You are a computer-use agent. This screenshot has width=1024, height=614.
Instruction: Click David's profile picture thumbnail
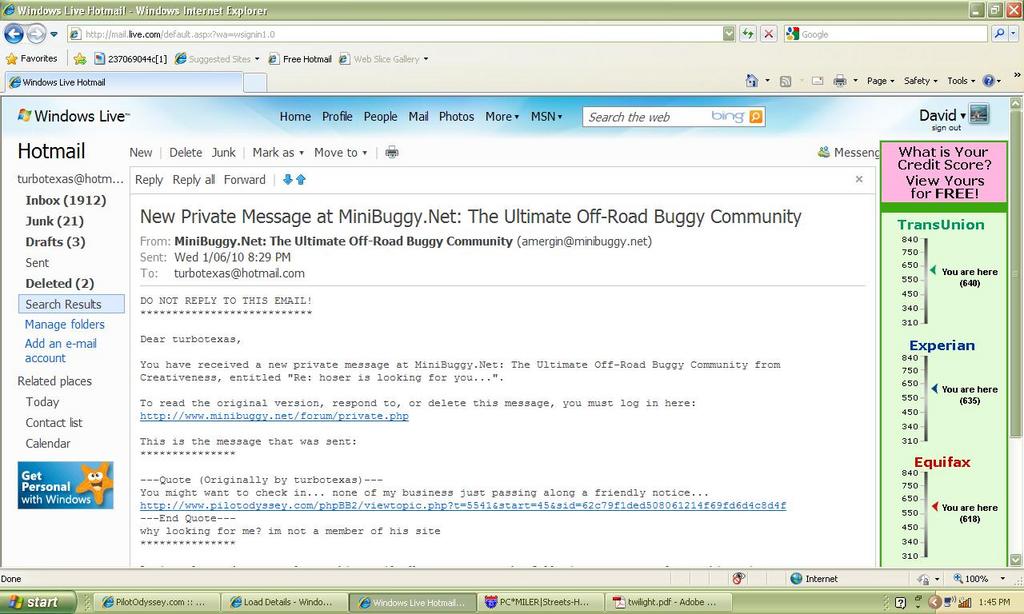pos(979,114)
